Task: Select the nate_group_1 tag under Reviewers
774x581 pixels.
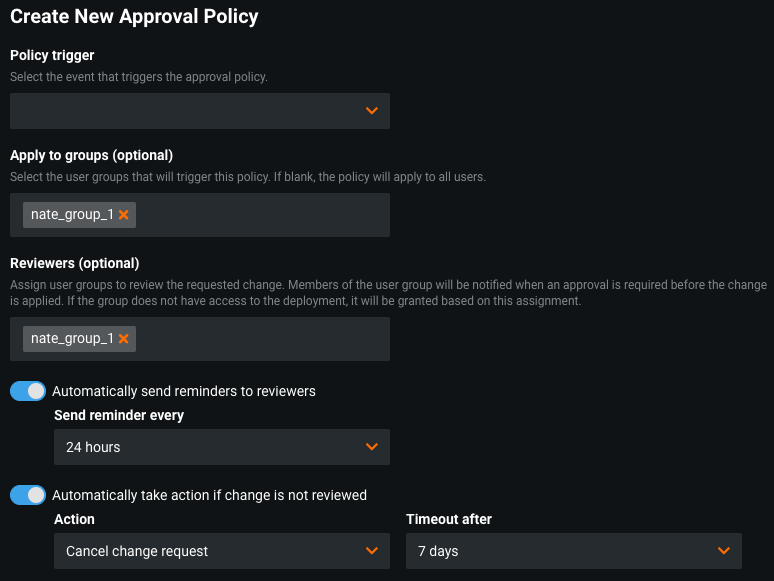Action: click(72, 339)
